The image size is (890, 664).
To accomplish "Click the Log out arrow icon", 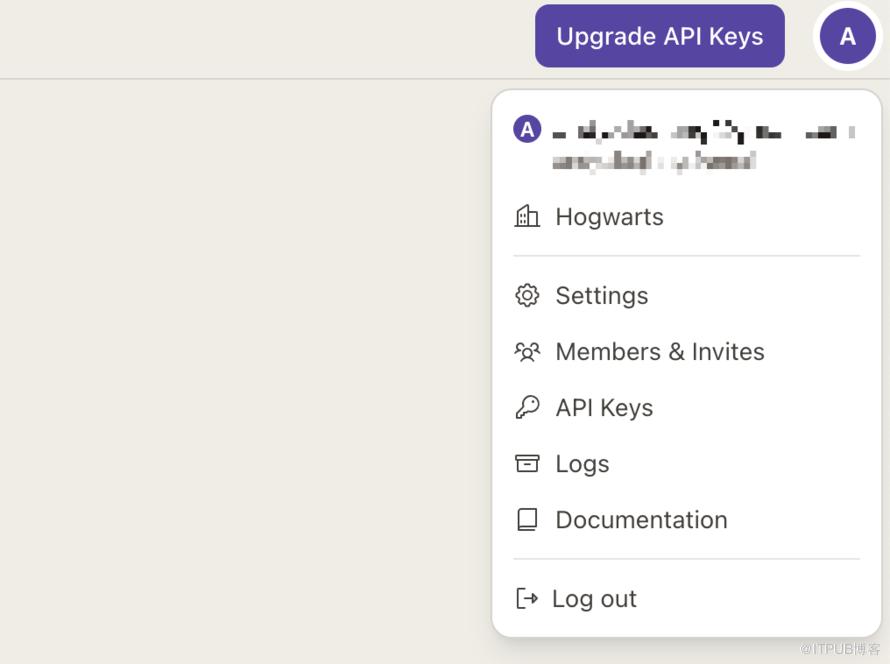I will (x=527, y=598).
